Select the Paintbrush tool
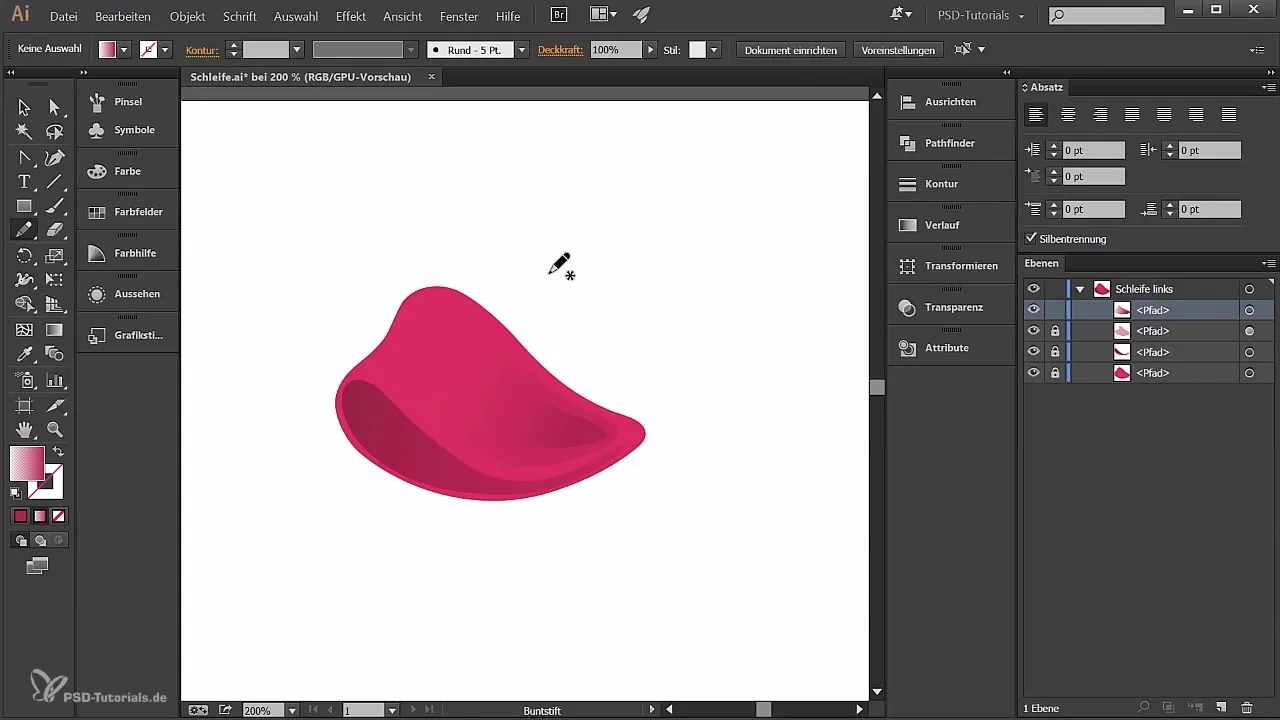This screenshot has width=1280, height=720. pos(55,206)
